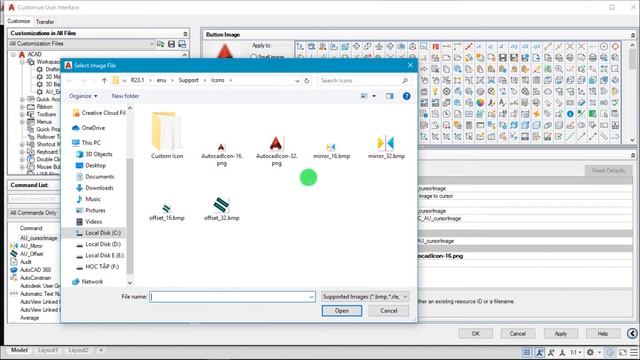Open the All Commands Only filter dropdown
Viewport: 640px width, 360px height.
coord(34,213)
